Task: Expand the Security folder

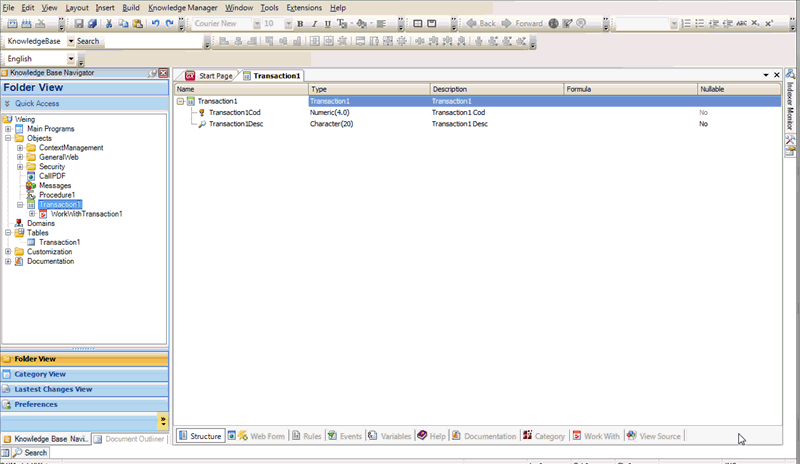Action: (20, 167)
